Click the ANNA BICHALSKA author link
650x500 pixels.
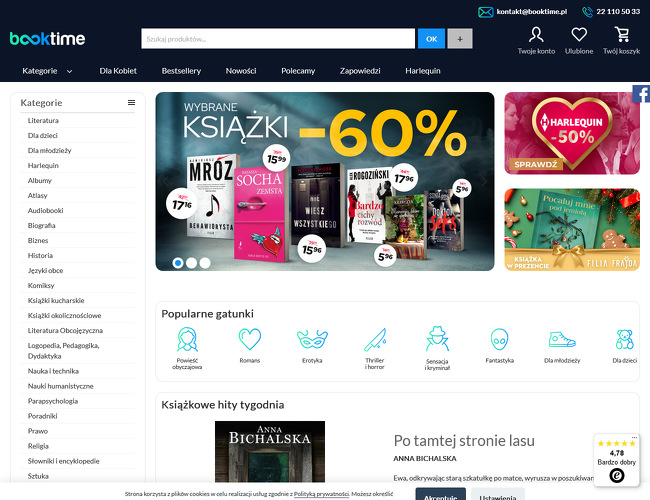tap(425, 459)
